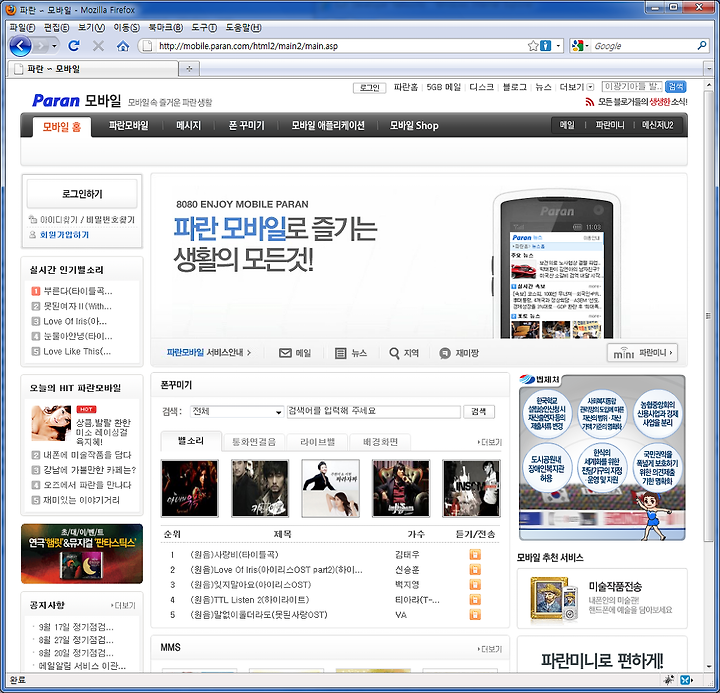Click the orange listen icon for Love Of Iris
Screen dimensions: 720x693
pyautogui.click(x=475, y=569)
